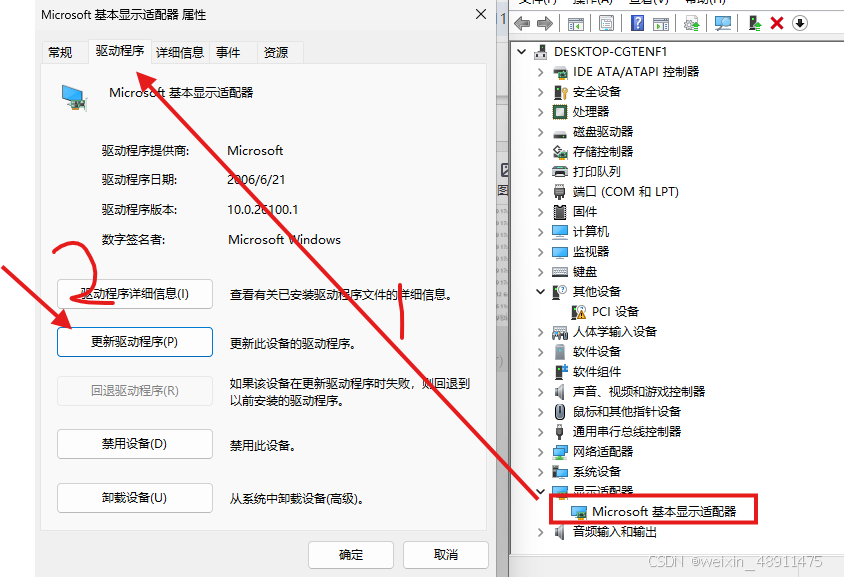Open the Properties sheet toolbar icon
This screenshot has width=844, height=577.
pos(606,24)
